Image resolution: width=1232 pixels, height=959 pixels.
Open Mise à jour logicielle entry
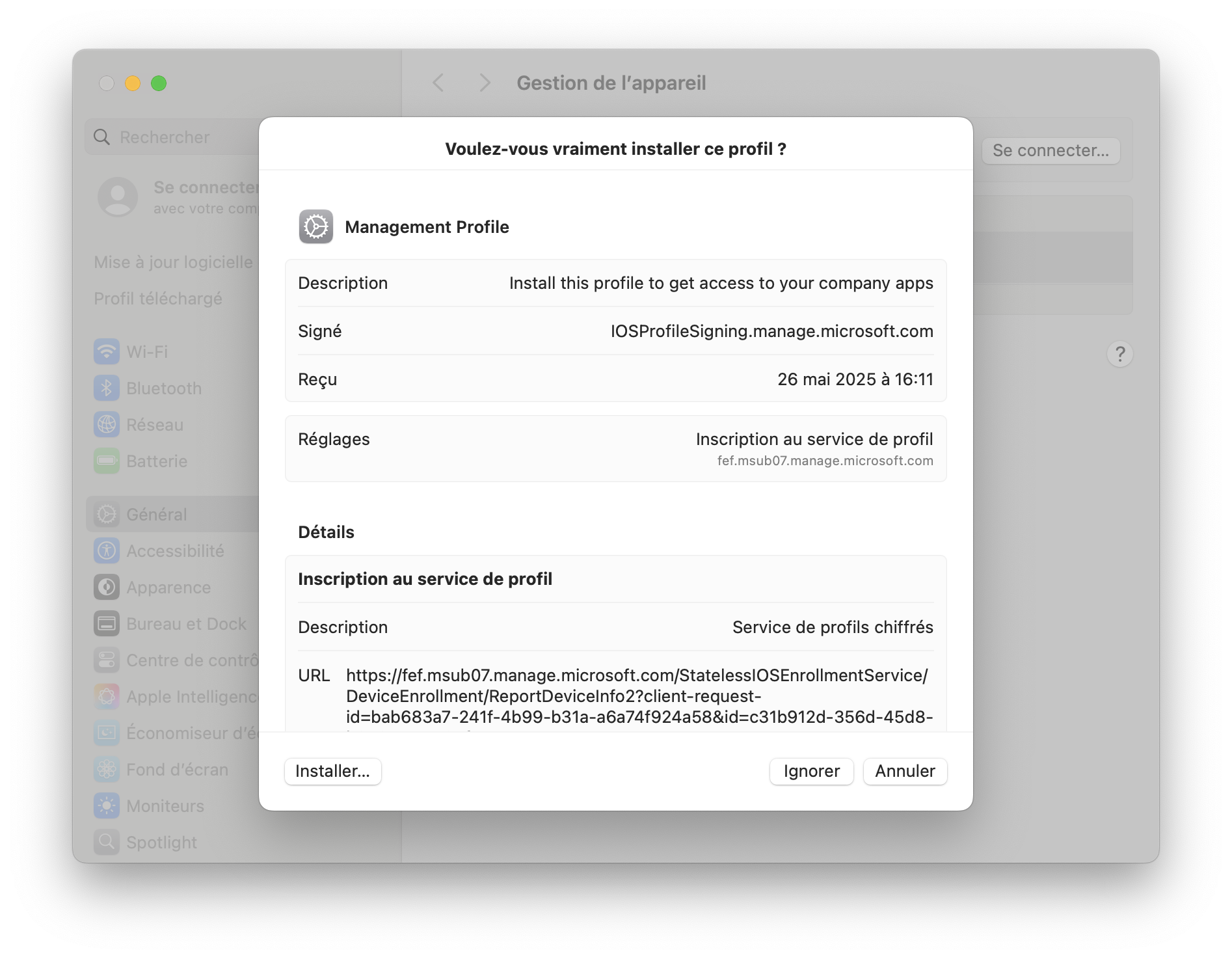point(174,262)
